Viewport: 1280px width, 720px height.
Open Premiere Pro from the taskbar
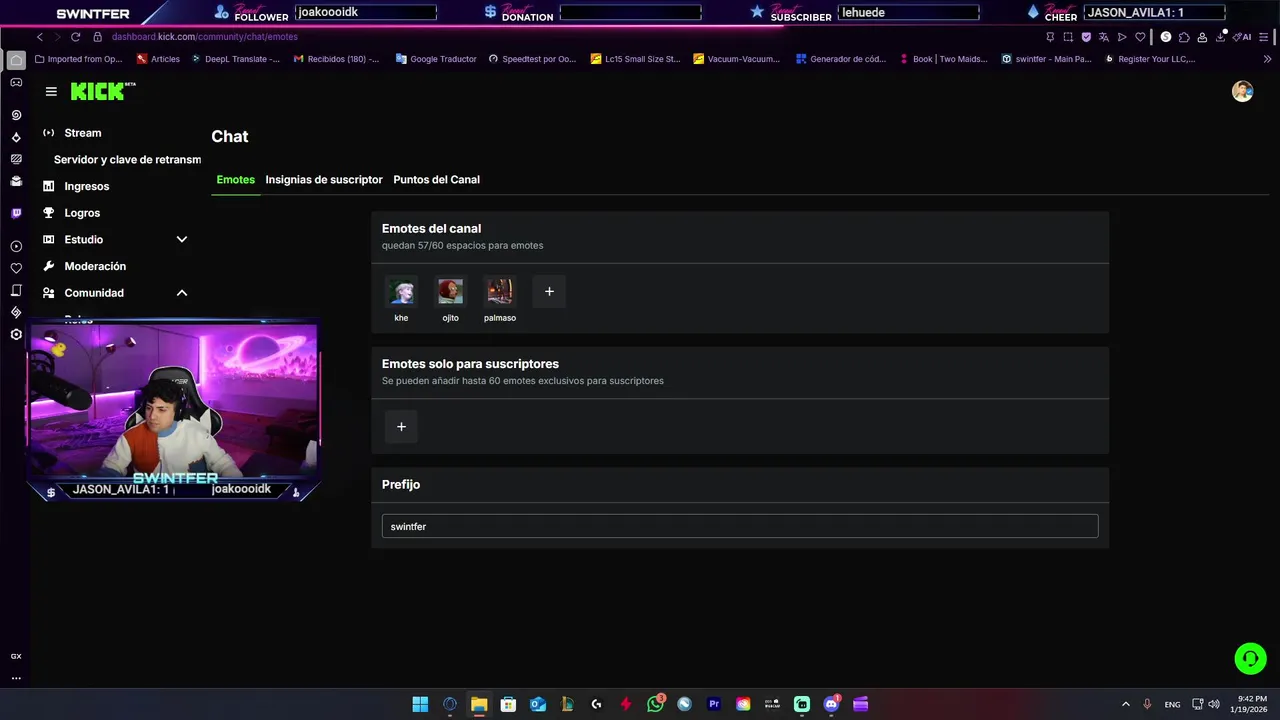[714, 704]
